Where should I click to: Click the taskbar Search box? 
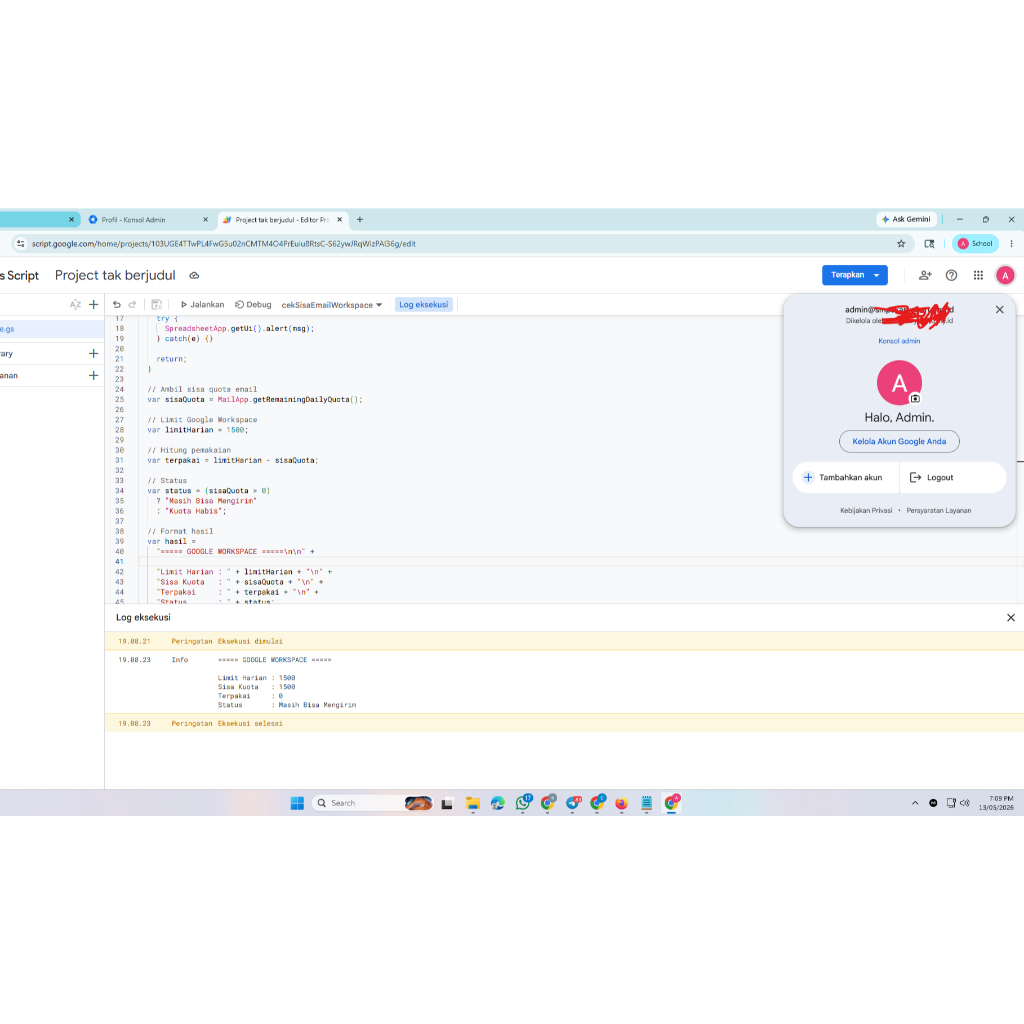[x=372, y=803]
